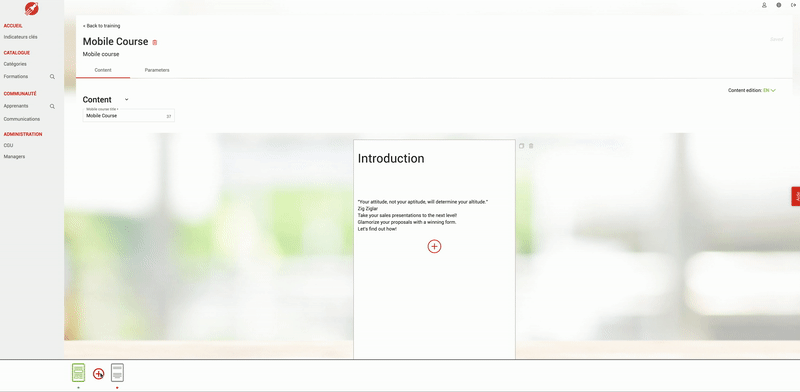The height and width of the screenshot is (392, 800).
Task: Click the Mobile course title input field
Action: 129,116
